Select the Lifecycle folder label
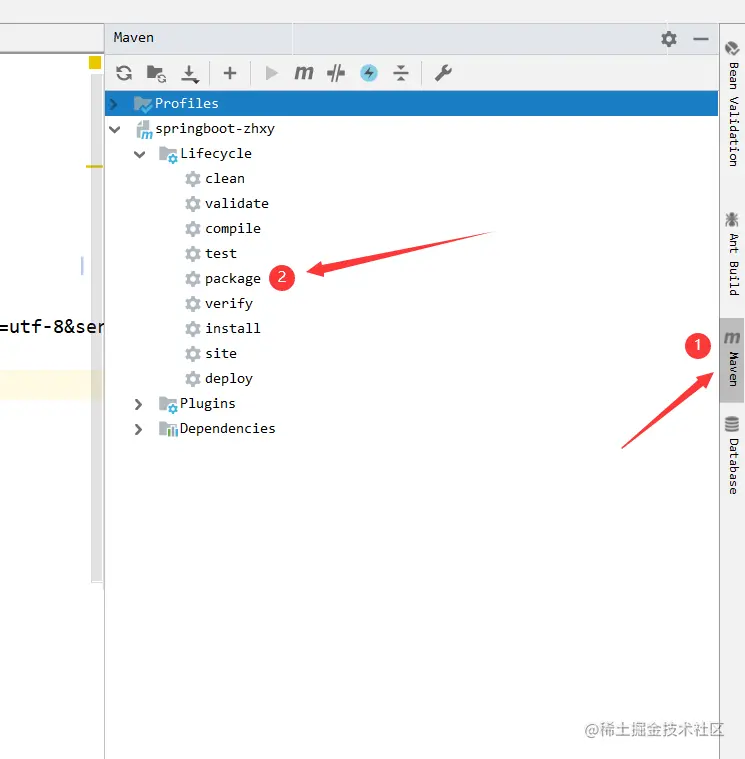 click(x=216, y=153)
